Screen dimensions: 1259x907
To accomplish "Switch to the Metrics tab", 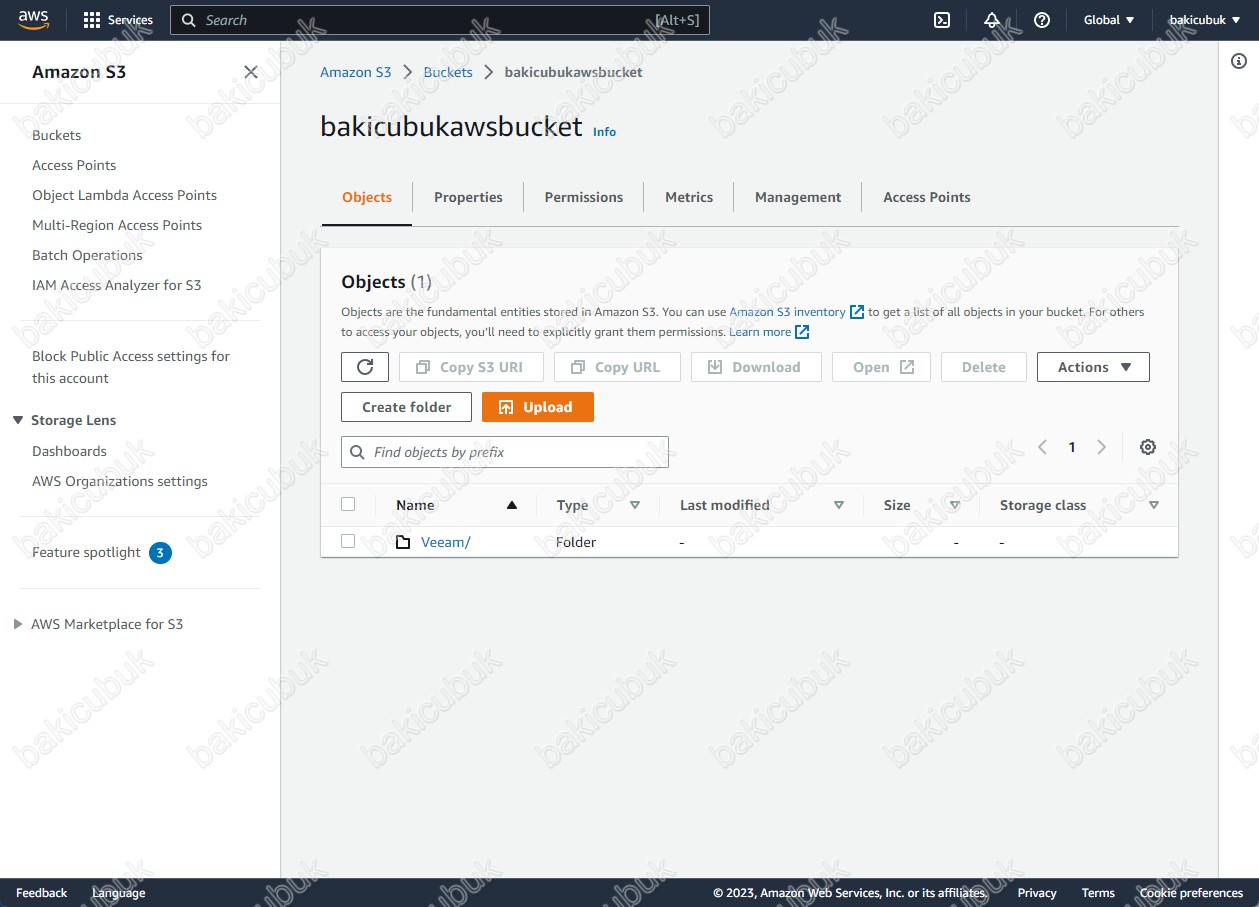I will point(689,197).
